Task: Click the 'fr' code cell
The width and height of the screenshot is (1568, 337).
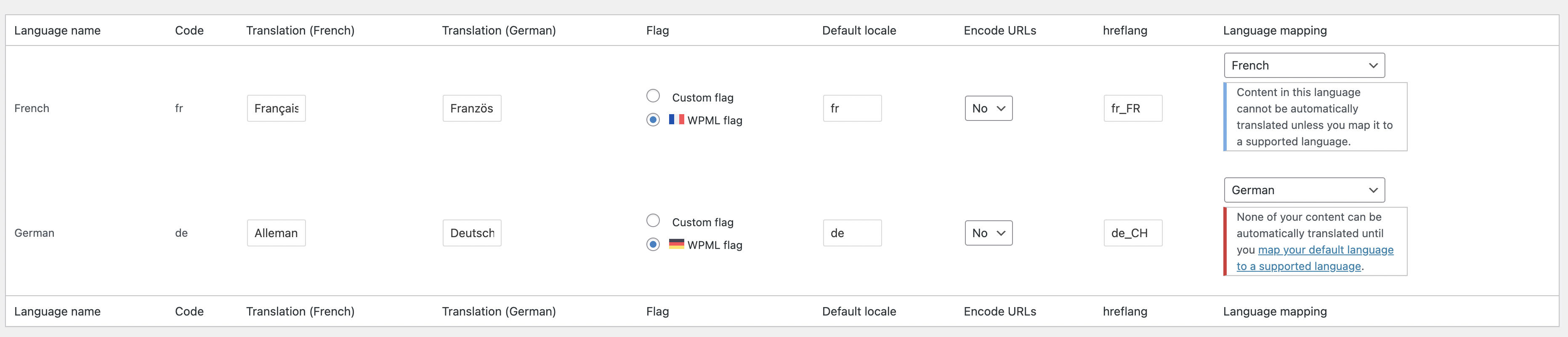Action: 179,109
